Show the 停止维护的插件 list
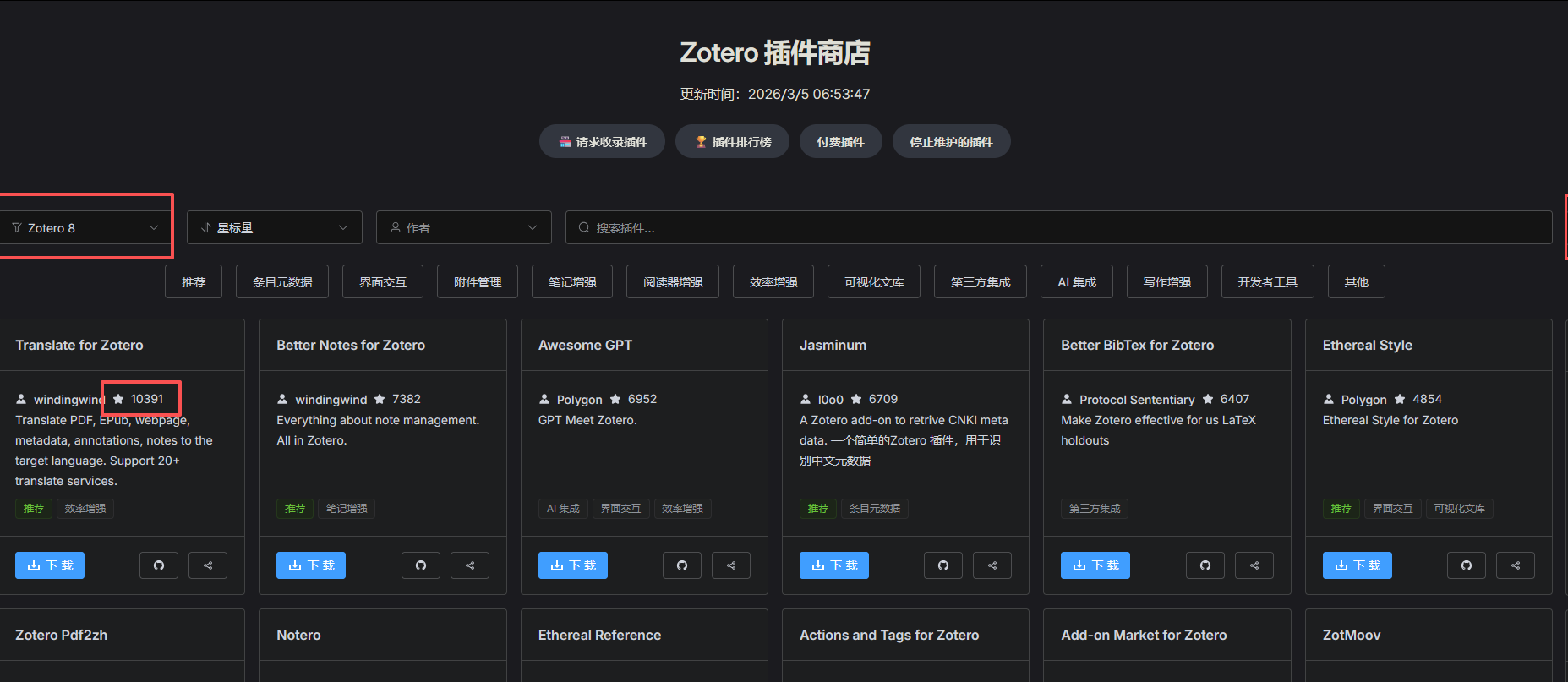1568x682 pixels. (952, 141)
